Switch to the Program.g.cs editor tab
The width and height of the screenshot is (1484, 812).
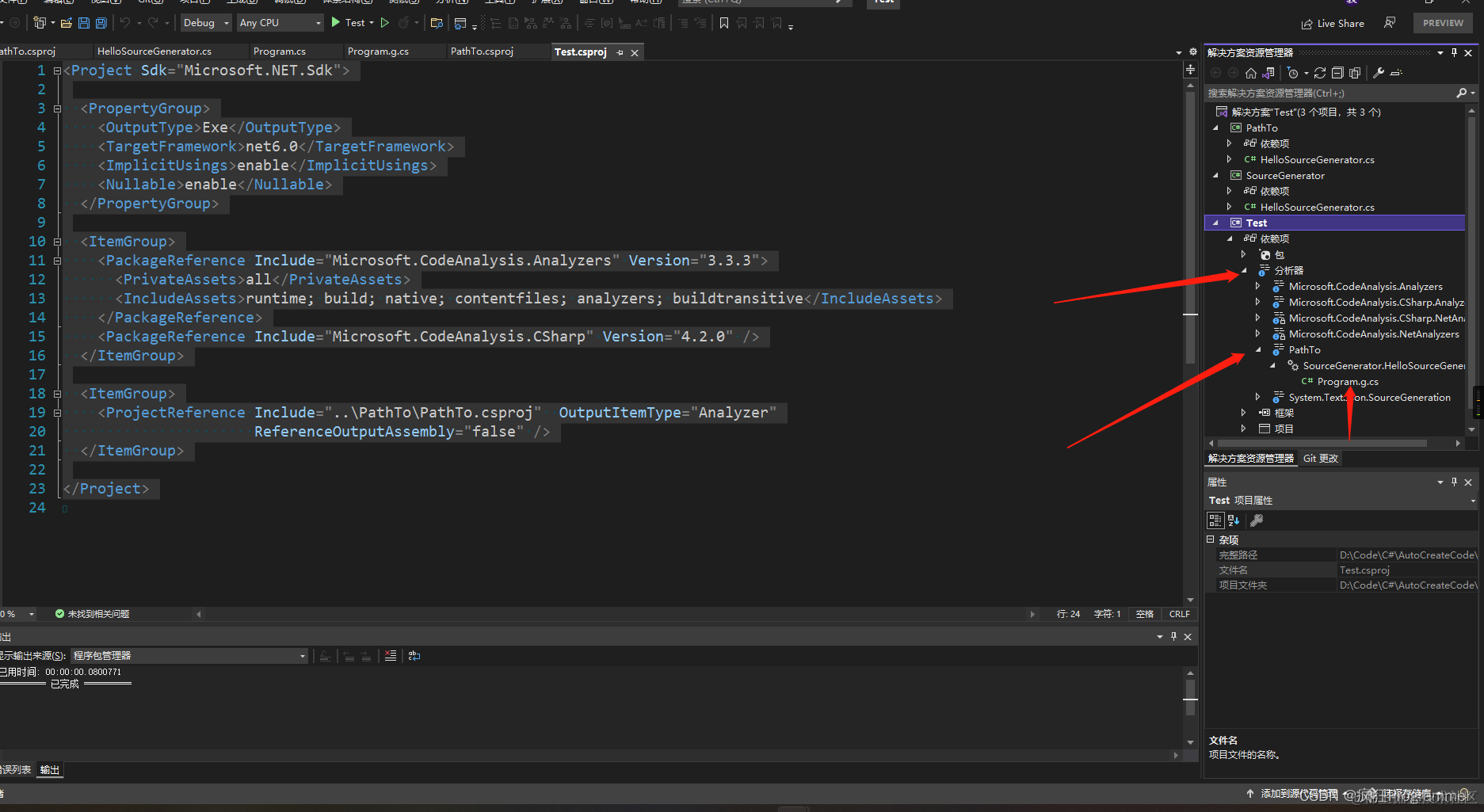(378, 51)
